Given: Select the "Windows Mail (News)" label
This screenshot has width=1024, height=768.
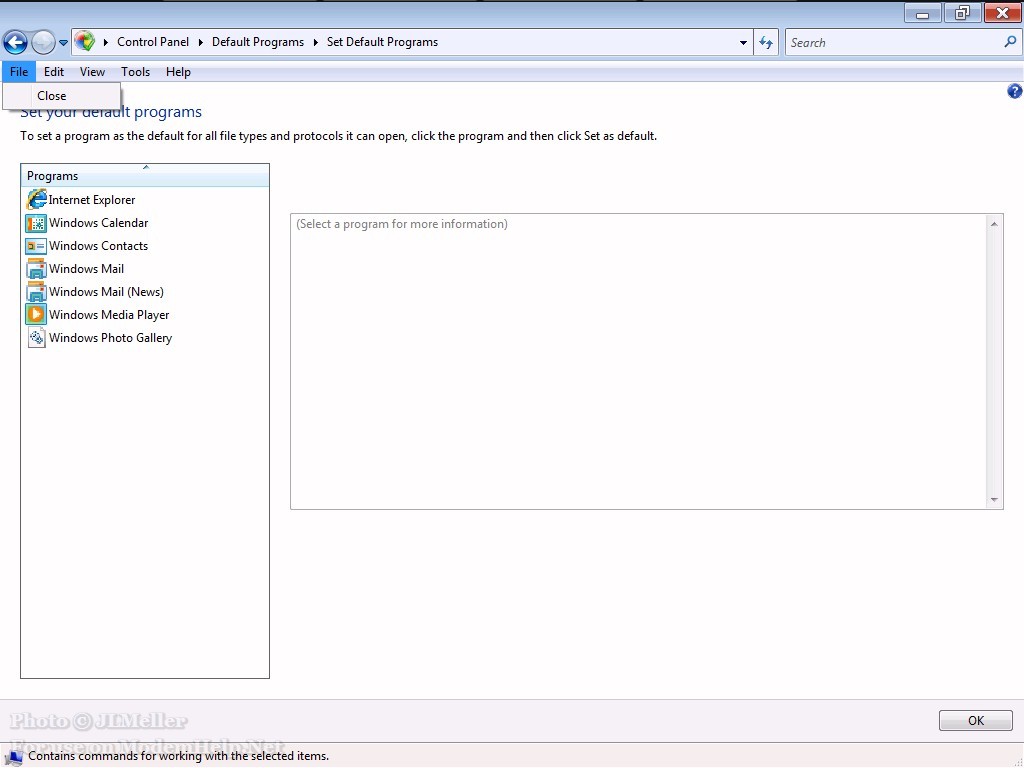Looking at the screenshot, I should point(106,292).
